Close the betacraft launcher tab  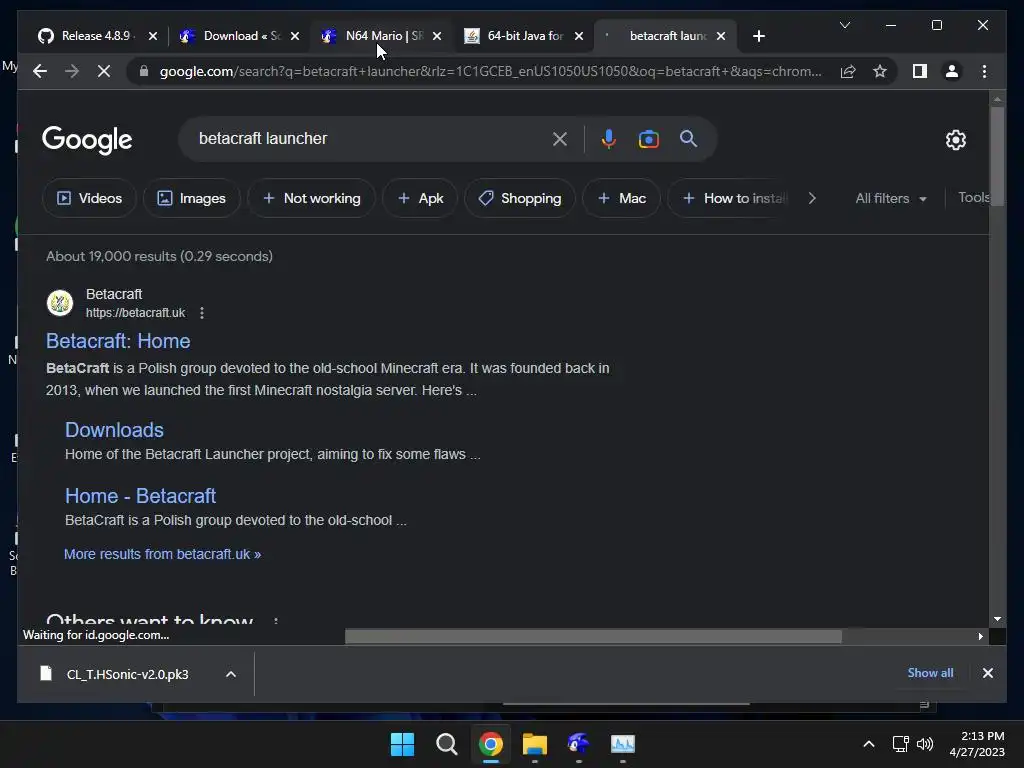pyautogui.click(x=721, y=36)
